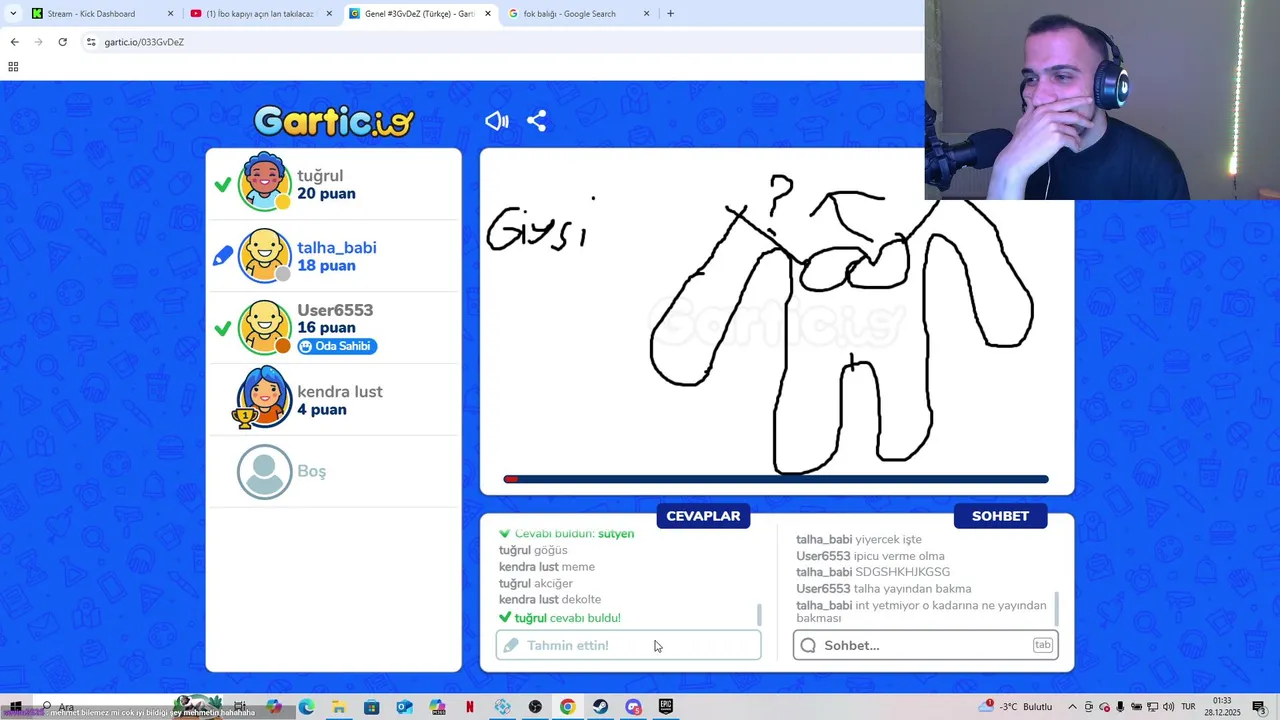Show hidden system tray icons

coord(1074,707)
